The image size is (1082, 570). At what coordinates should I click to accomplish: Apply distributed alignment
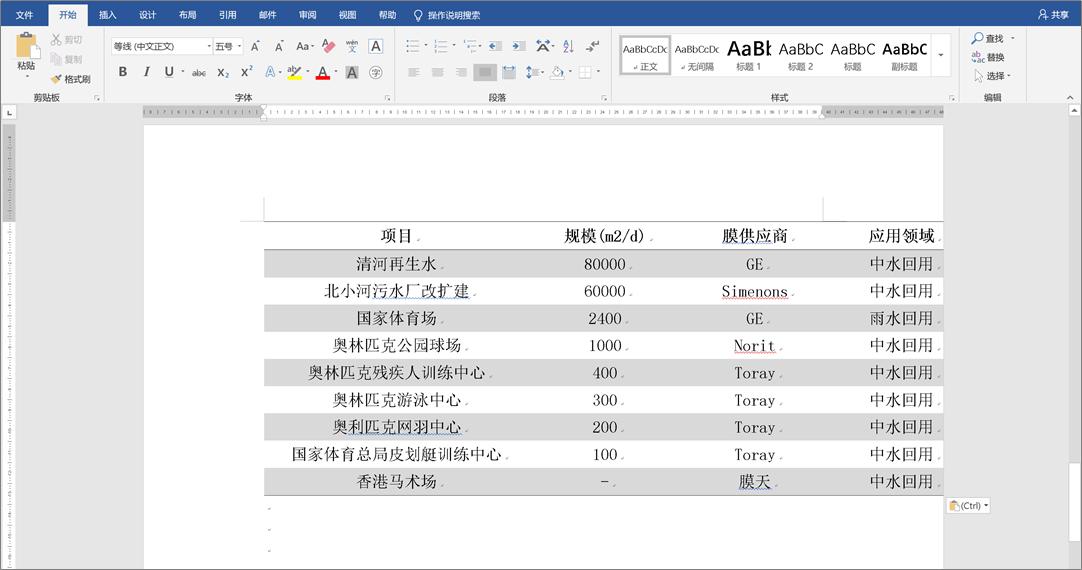509,72
